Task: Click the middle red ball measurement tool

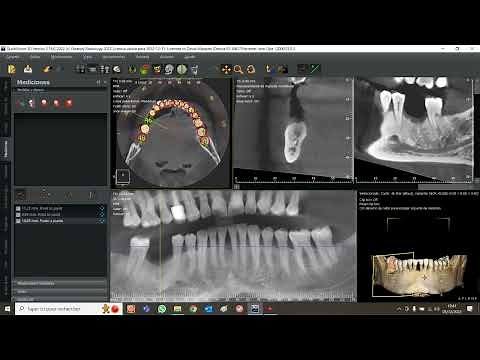Action: [57, 103]
